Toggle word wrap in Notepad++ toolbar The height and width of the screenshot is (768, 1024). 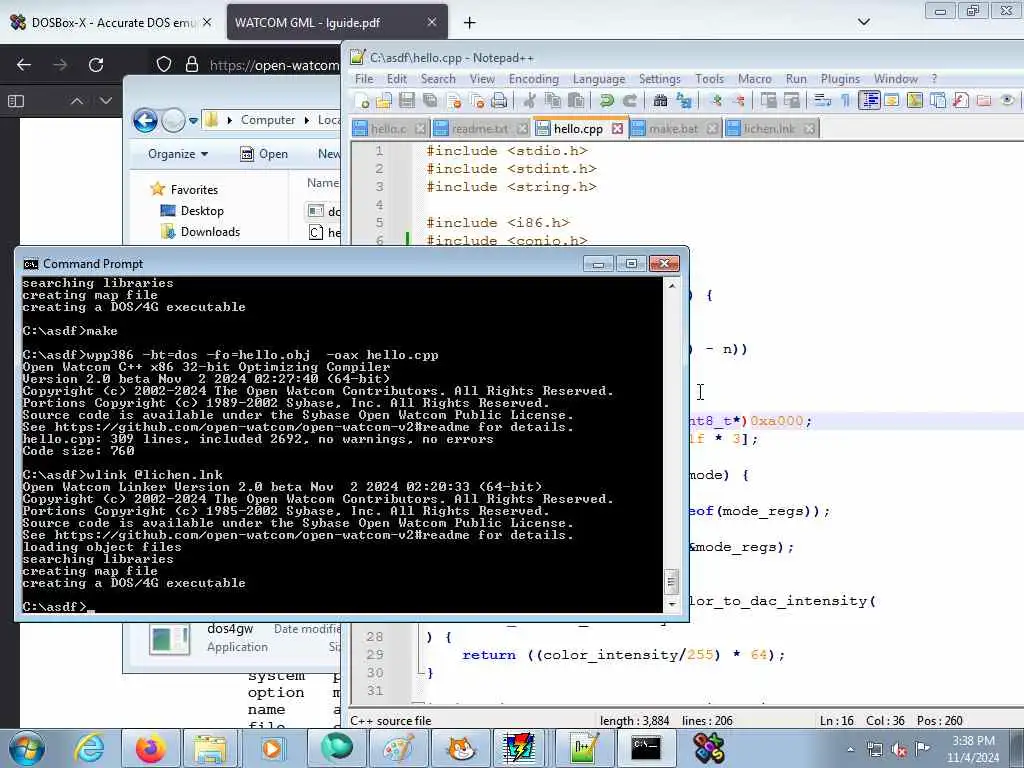pyautogui.click(x=822, y=100)
